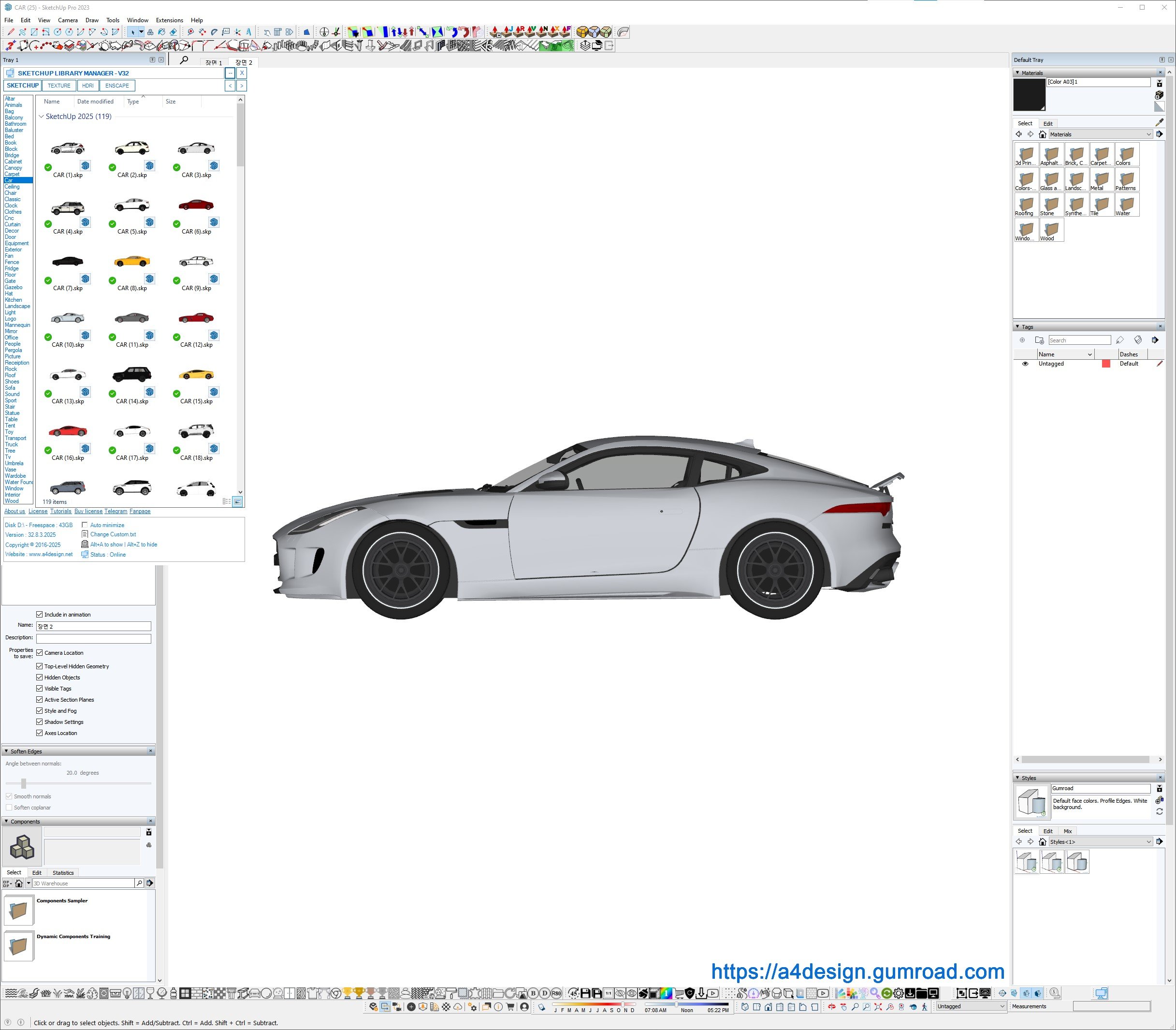Click the sample paint eyedropper in Materials
This screenshot has width=1176, height=1030.
pos(1159,122)
